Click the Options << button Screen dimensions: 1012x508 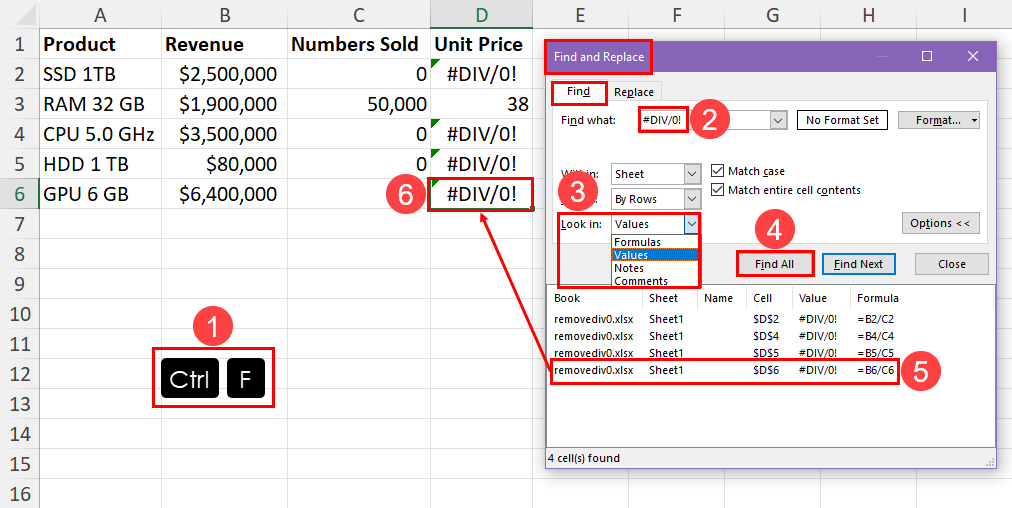tap(940, 223)
